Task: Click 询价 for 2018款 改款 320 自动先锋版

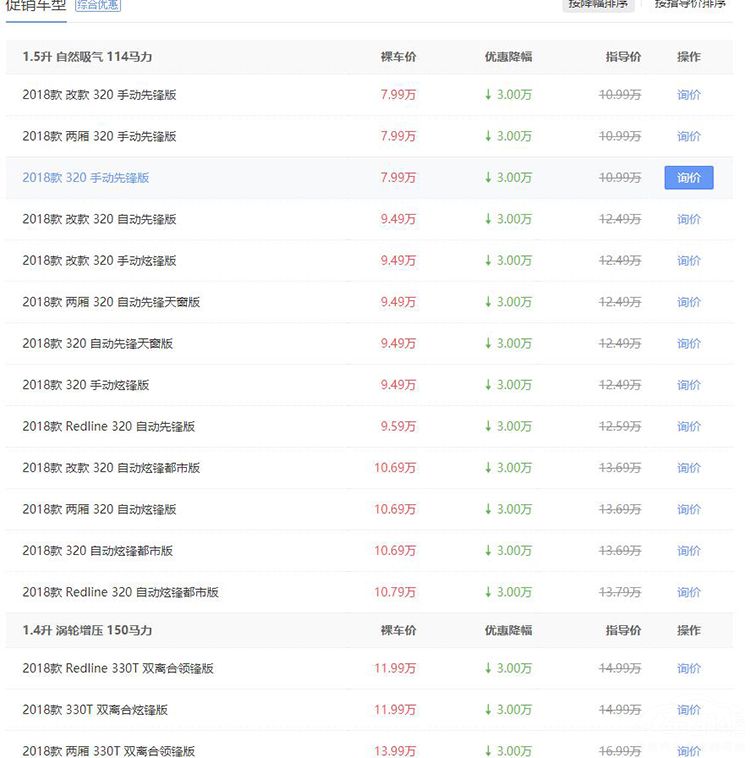Action: [689, 219]
